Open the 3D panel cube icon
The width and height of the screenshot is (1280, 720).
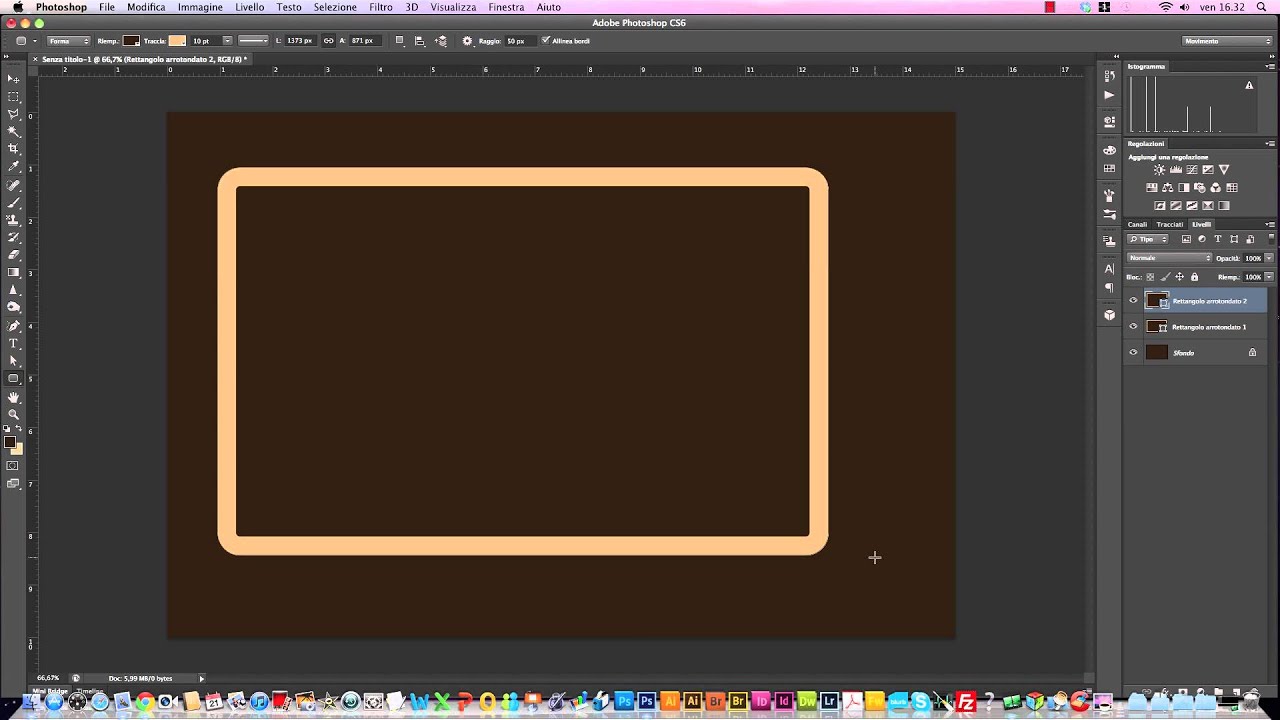1109,315
